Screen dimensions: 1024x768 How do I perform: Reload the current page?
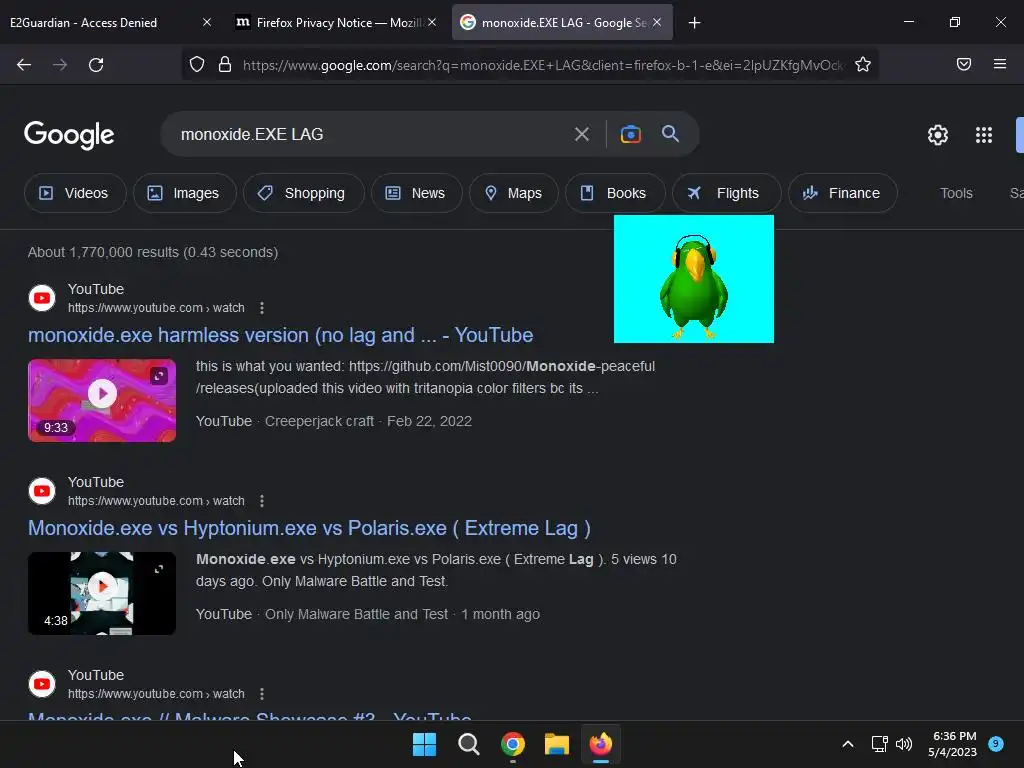click(96, 65)
